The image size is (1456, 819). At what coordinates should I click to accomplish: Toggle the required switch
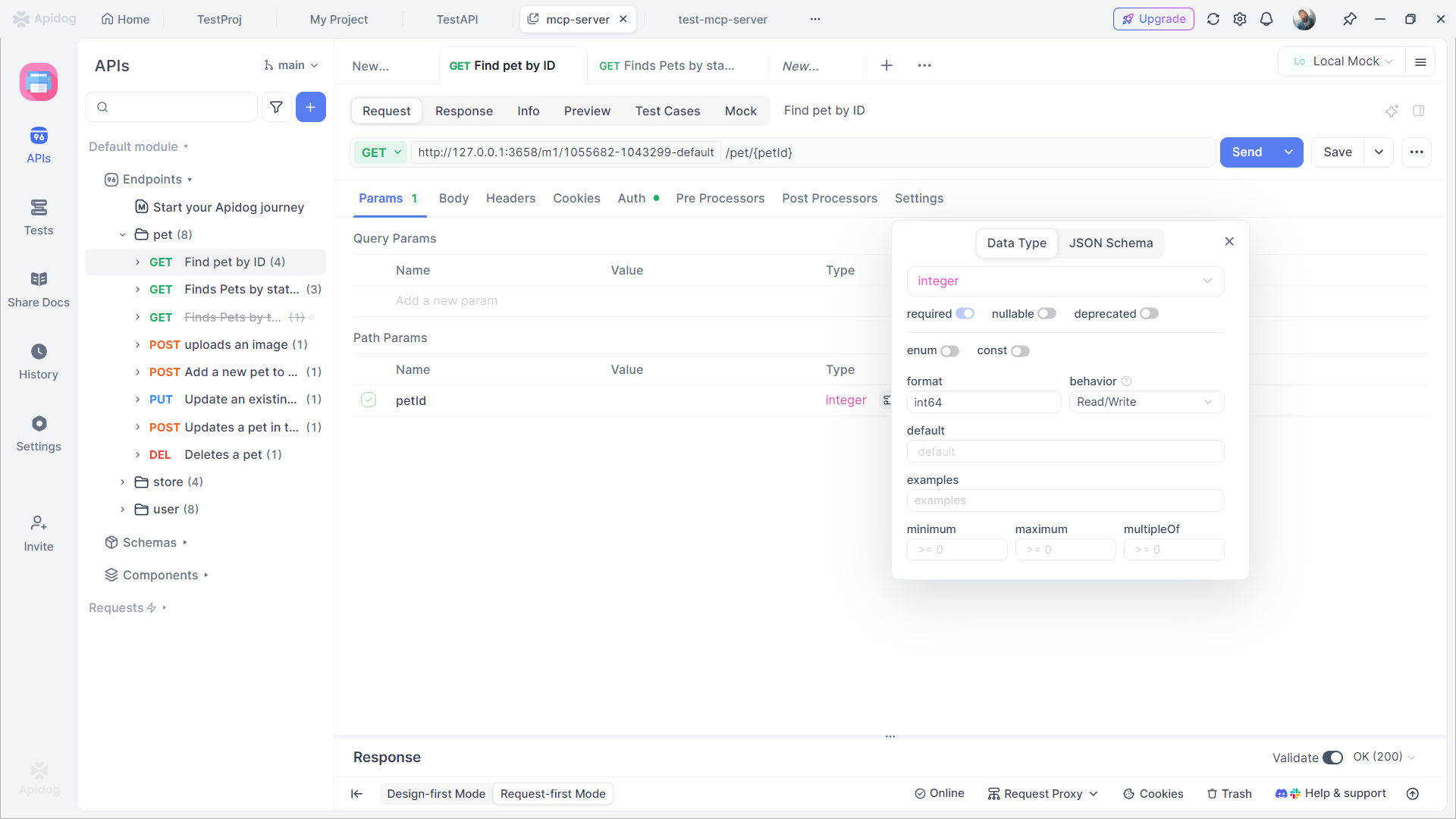(965, 314)
